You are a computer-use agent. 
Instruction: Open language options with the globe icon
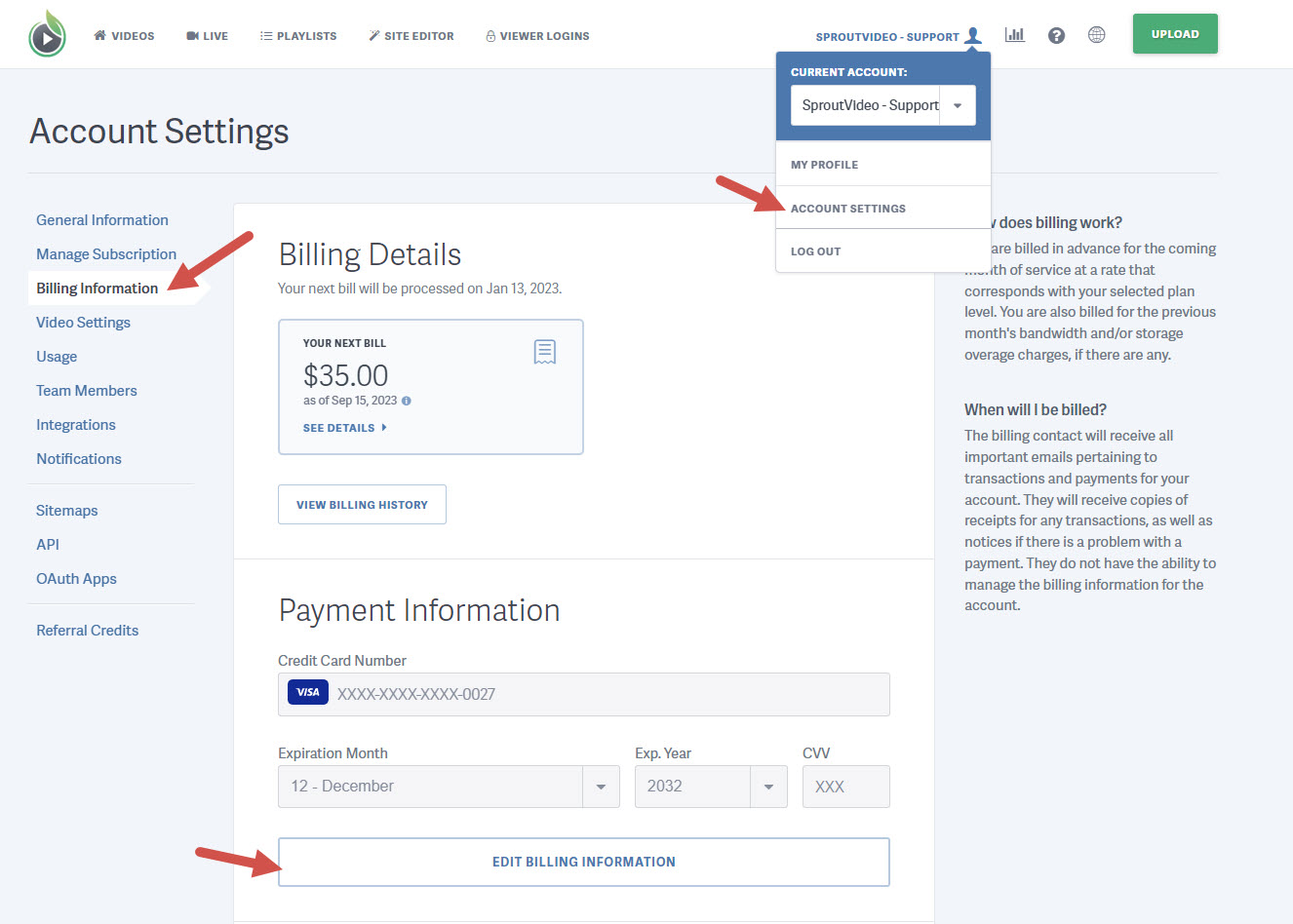1096,34
